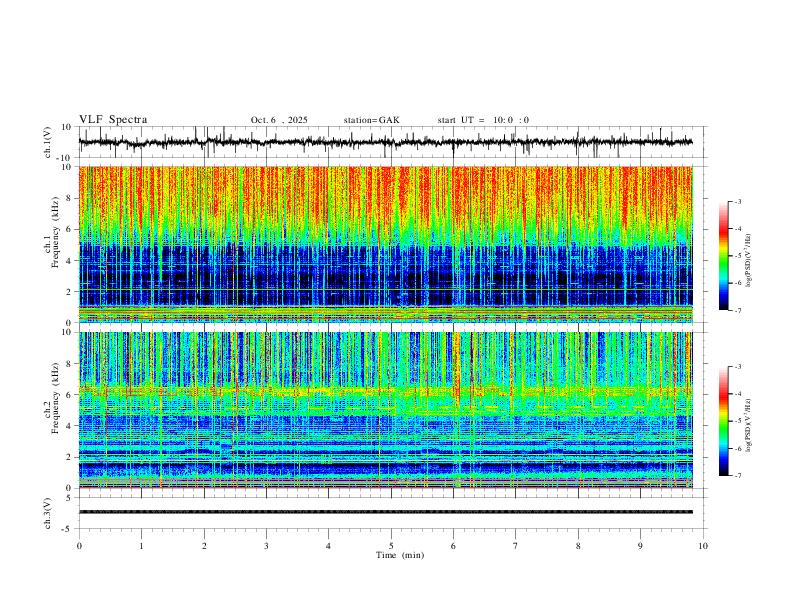Click the ch.1 spectrogram panel
The height and width of the screenshot is (612, 792).
[x=385, y=244]
